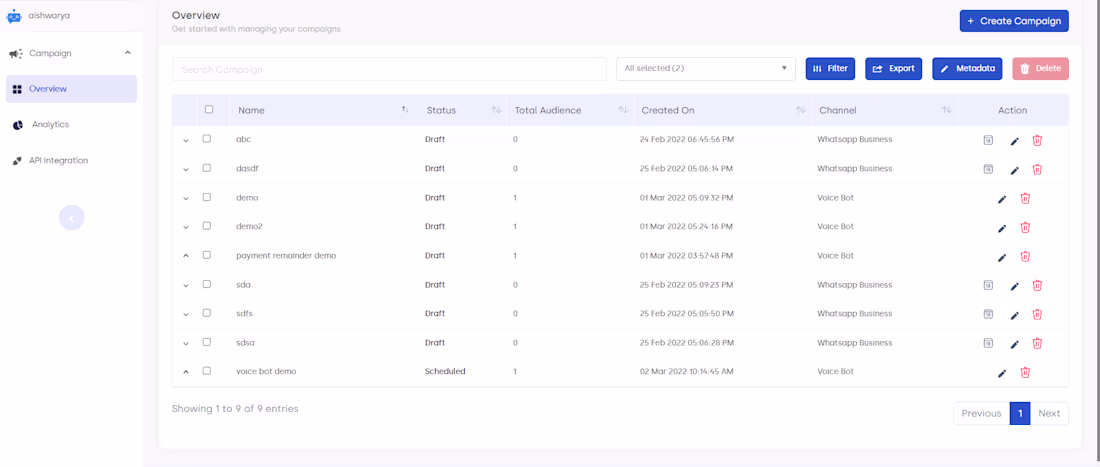1100x467 pixels.
Task: Click the Next pagination button
Action: 1049,413
